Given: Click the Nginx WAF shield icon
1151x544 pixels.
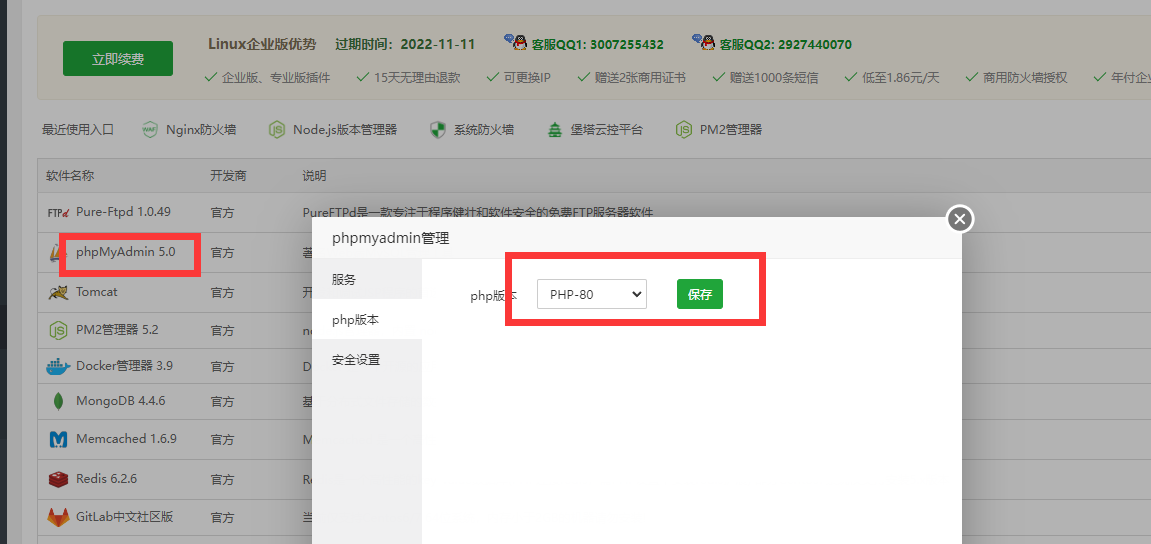Looking at the screenshot, I should click(150, 130).
